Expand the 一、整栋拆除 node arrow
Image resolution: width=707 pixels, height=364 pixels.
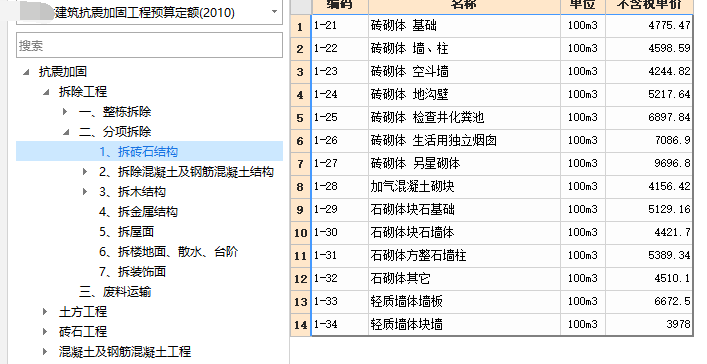(x=65, y=111)
